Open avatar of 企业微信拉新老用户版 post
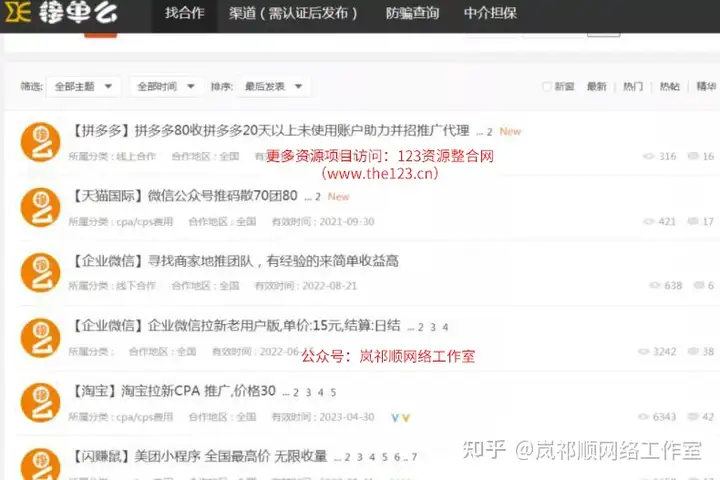 click(40, 338)
